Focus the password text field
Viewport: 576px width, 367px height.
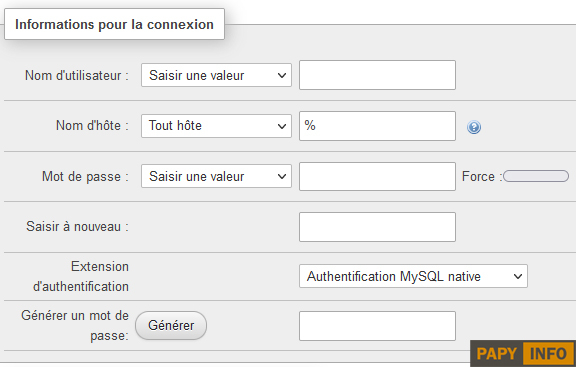[377, 176]
